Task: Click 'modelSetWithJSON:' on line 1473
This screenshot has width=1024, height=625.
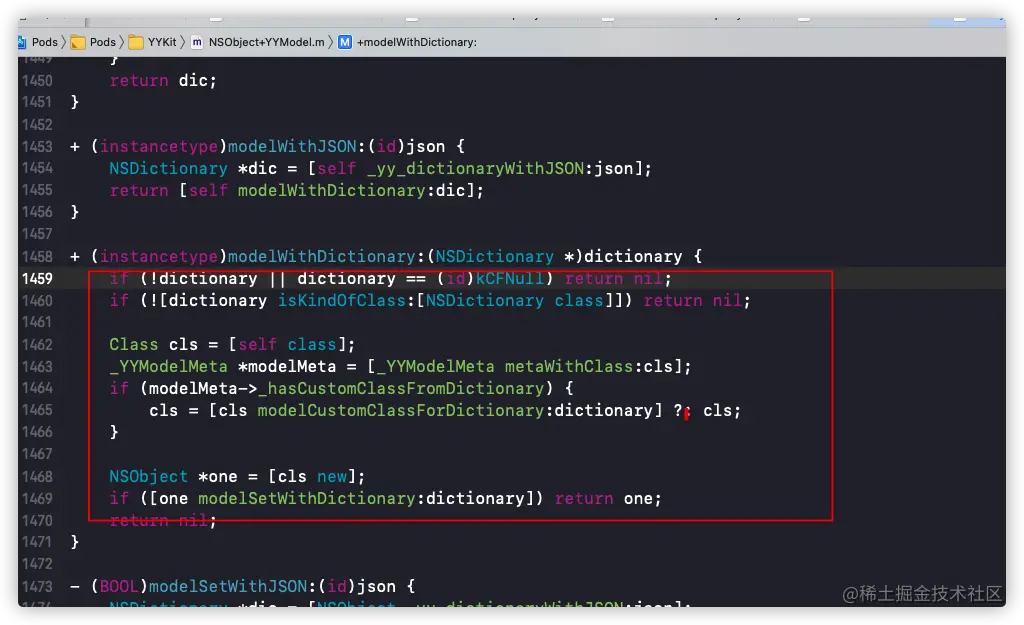Action: pyautogui.click(x=232, y=586)
